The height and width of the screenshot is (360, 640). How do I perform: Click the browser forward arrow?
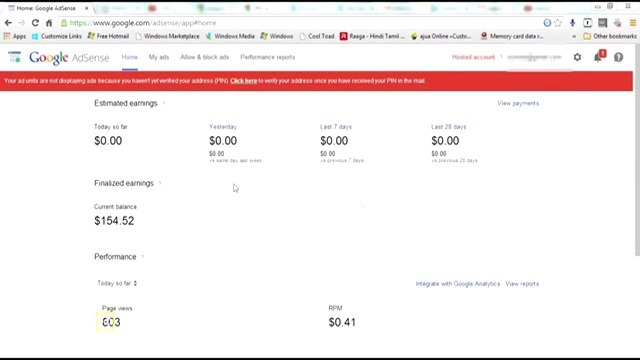pos(22,23)
